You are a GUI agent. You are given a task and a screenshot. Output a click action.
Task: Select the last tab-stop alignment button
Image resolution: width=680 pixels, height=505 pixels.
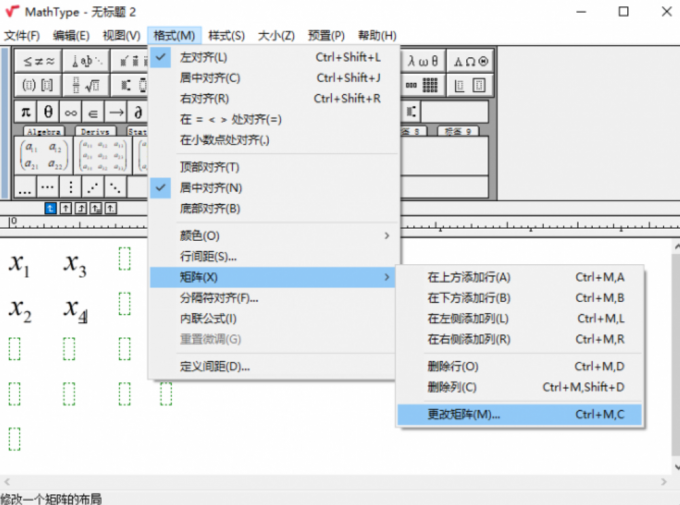111,209
